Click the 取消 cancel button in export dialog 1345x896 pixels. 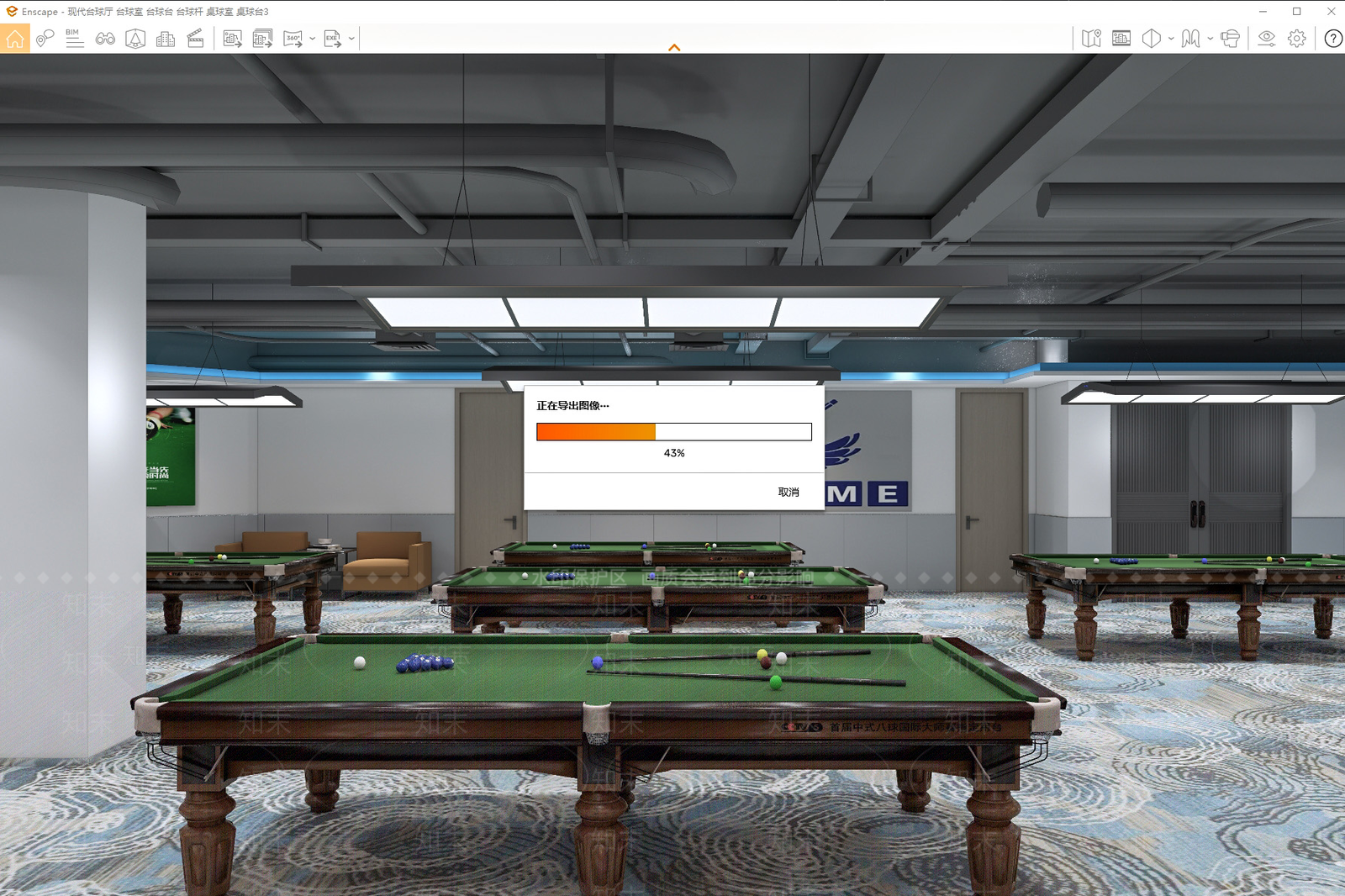789,493
